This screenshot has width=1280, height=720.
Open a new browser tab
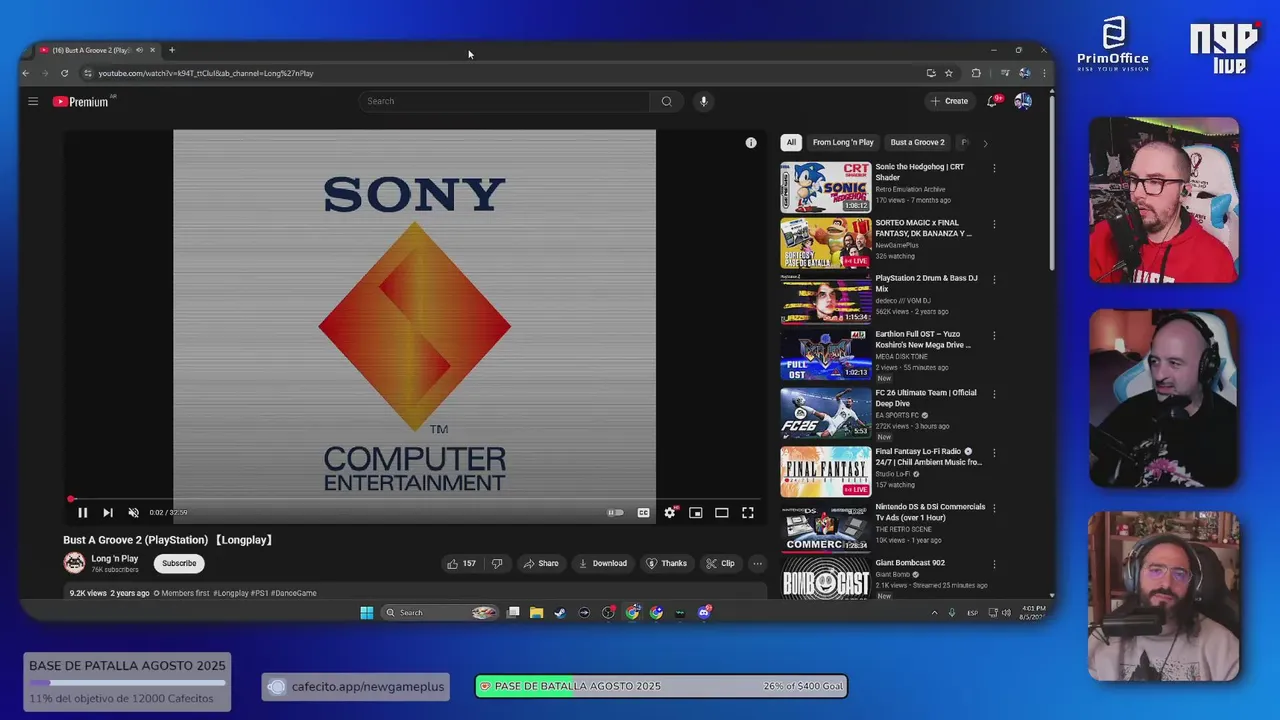point(172,50)
